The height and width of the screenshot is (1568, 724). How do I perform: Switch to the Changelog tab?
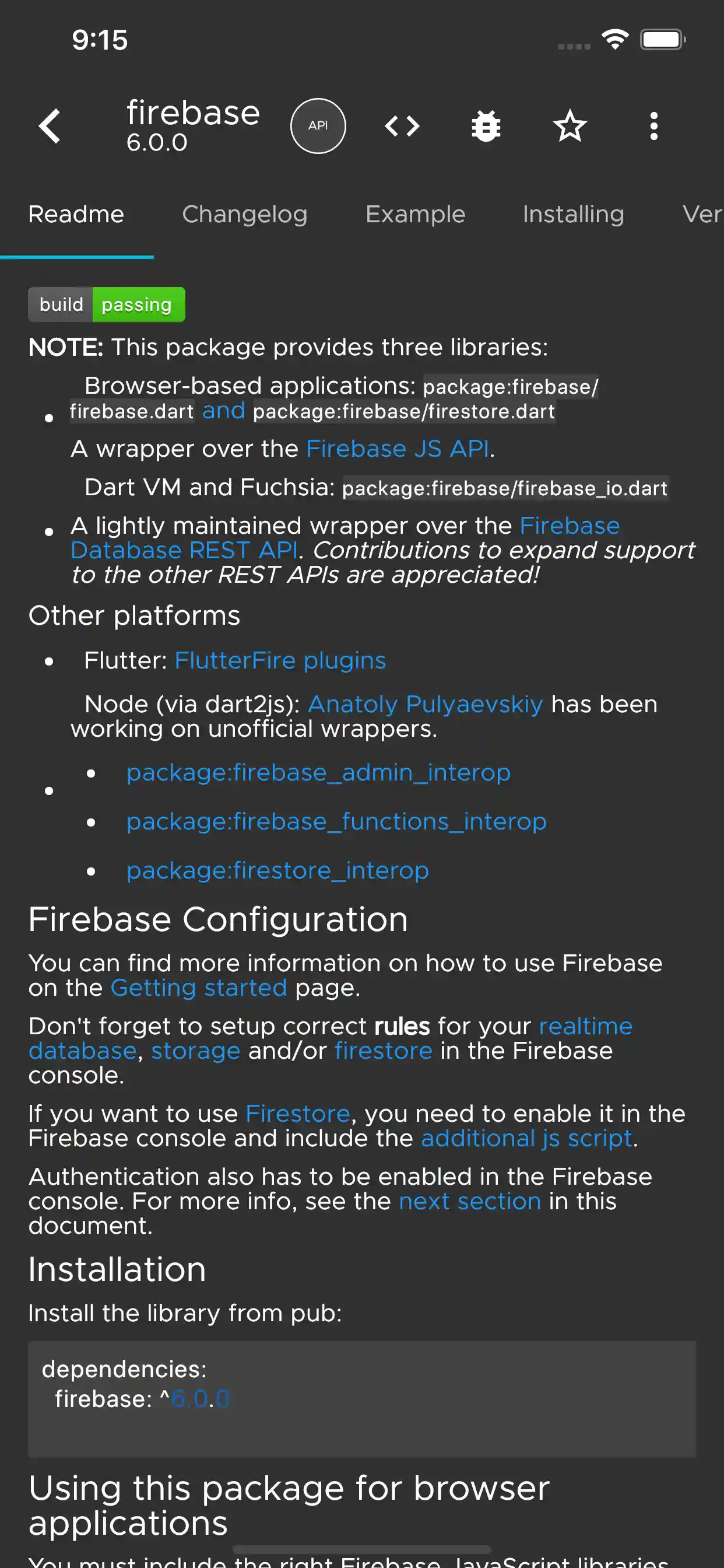(x=245, y=214)
